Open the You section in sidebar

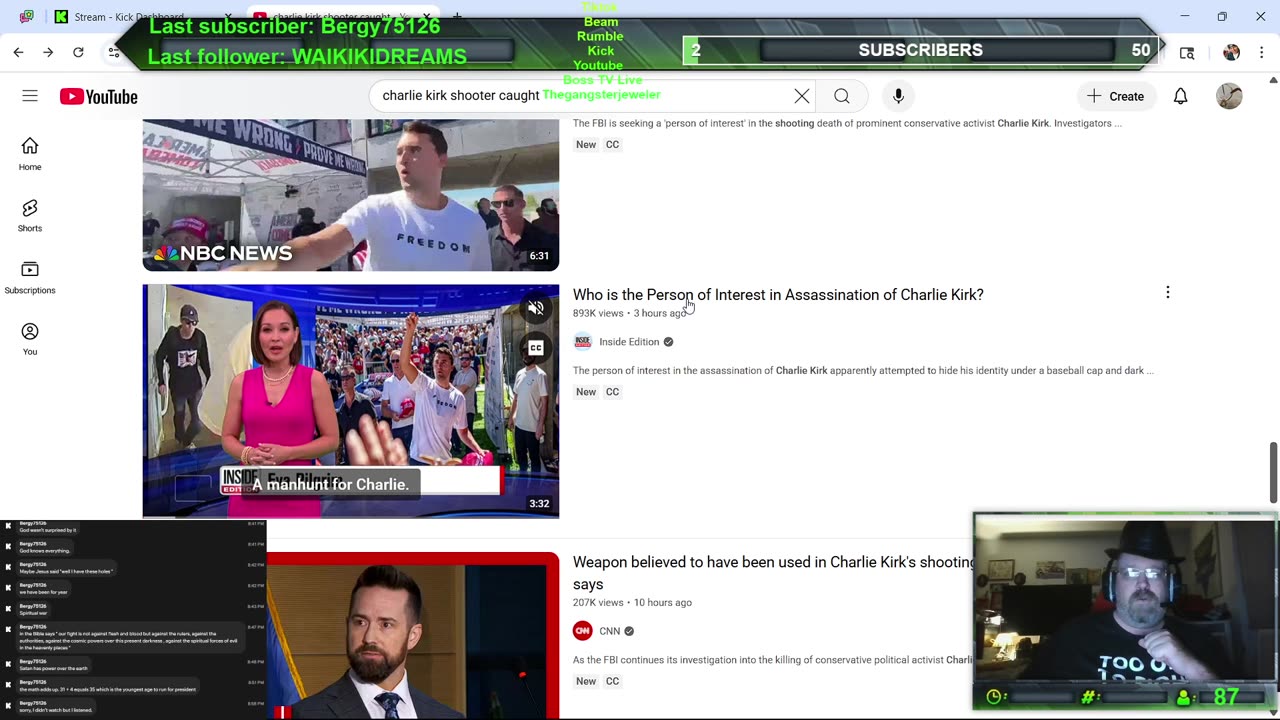pyautogui.click(x=30, y=339)
